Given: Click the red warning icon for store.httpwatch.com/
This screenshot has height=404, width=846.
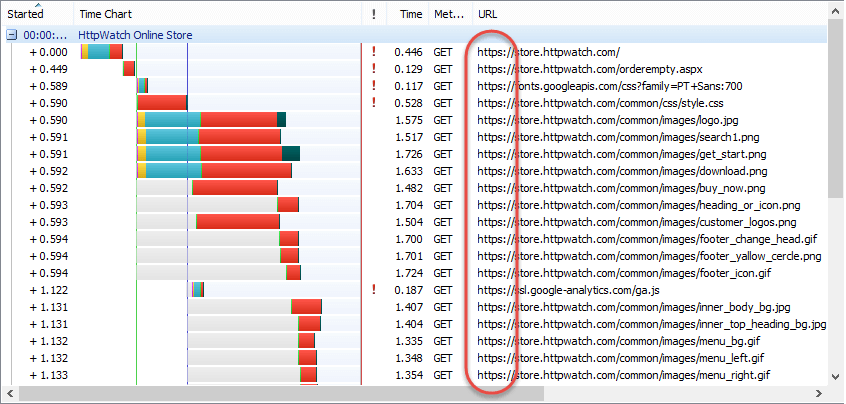Looking at the screenshot, I should click(373, 52).
